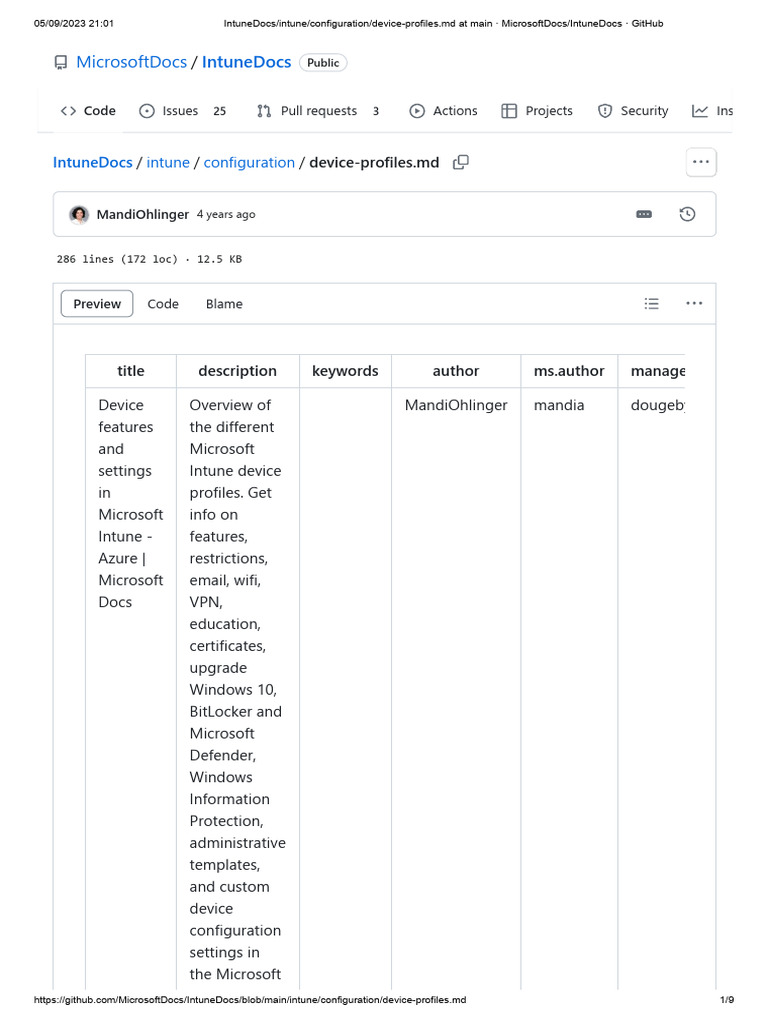768x1024 pixels.
Task: Switch to the Preview view
Action: pos(97,304)
